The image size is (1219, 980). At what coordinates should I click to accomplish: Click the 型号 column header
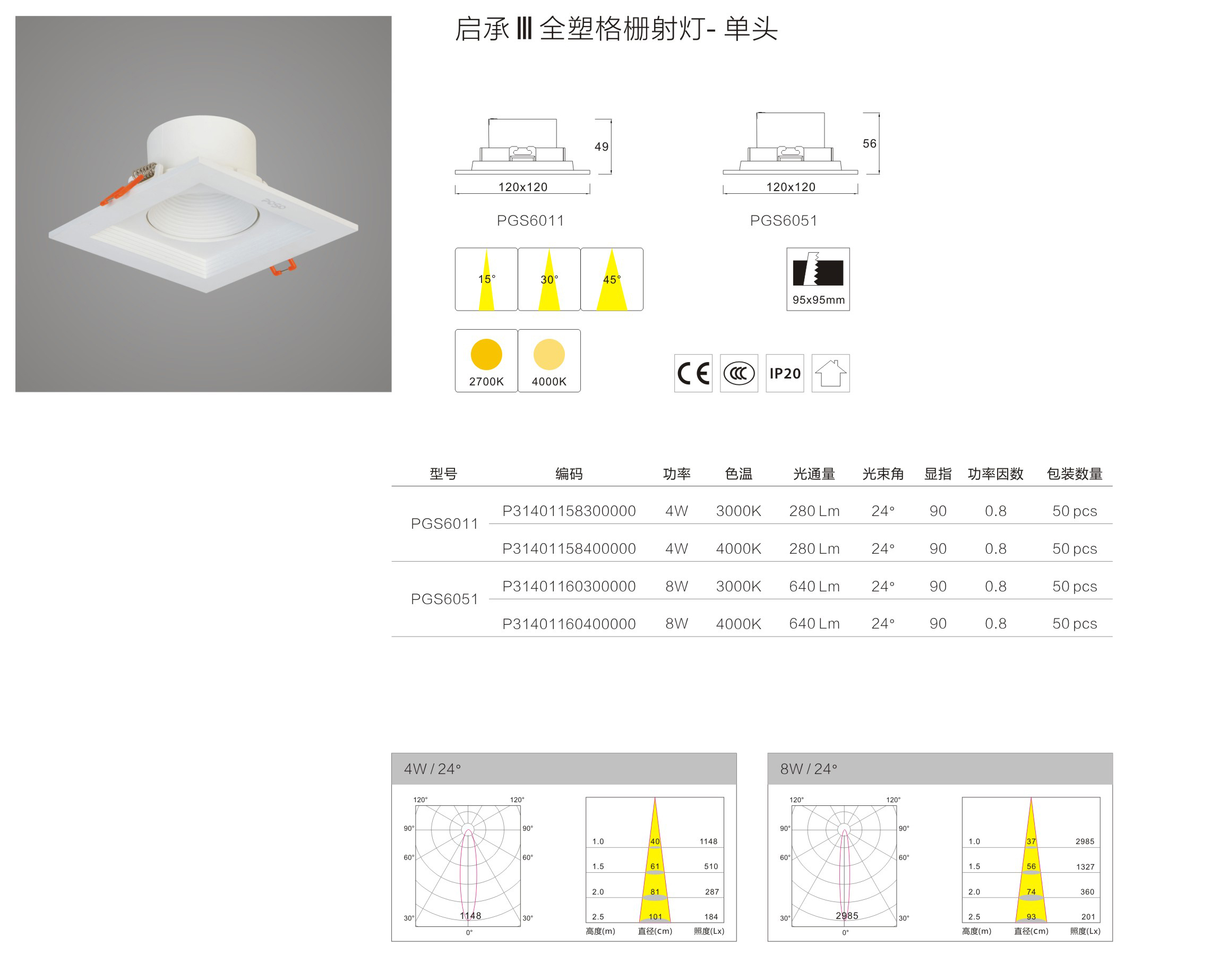click(x=443, y=474)
